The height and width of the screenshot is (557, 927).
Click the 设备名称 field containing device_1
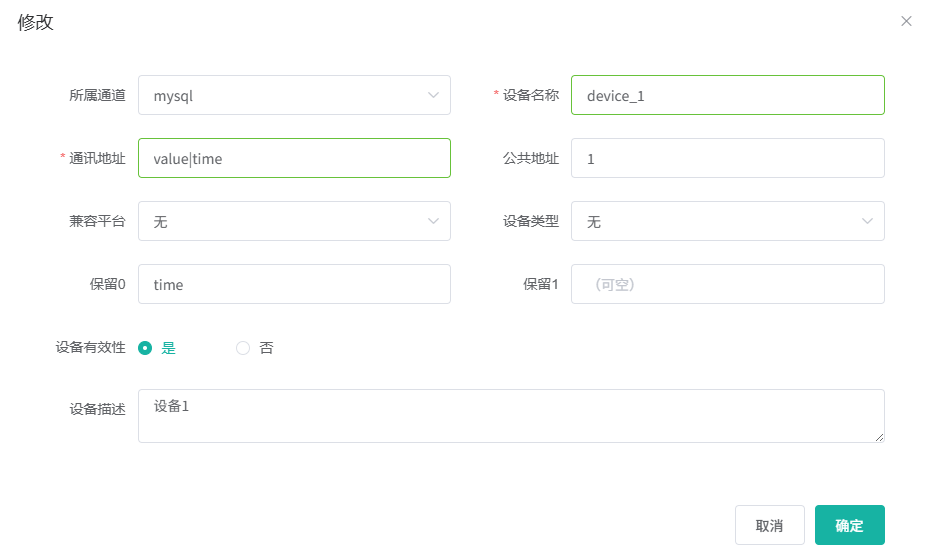727,95
